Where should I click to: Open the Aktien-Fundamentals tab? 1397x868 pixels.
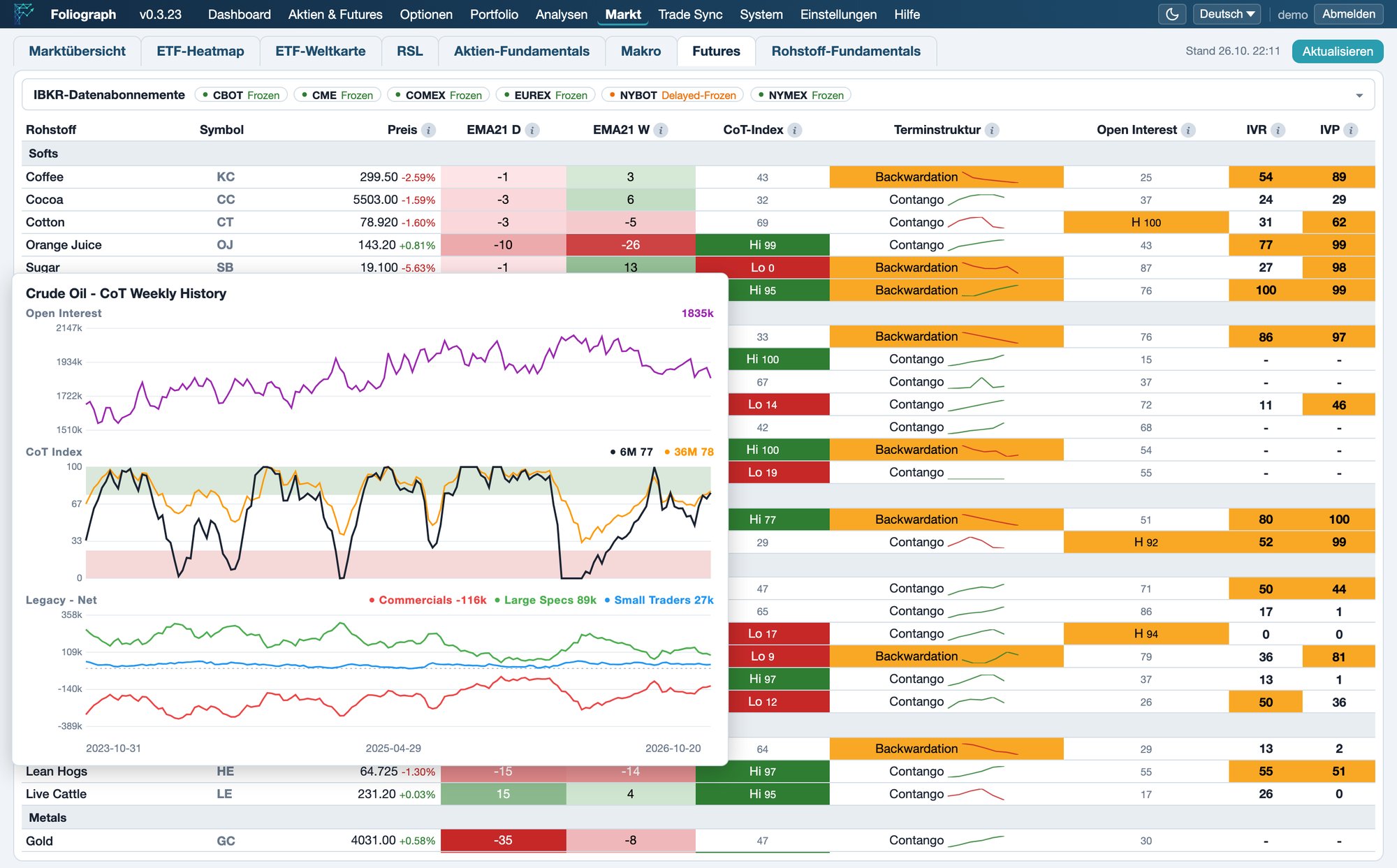click(x=522, y=51)
